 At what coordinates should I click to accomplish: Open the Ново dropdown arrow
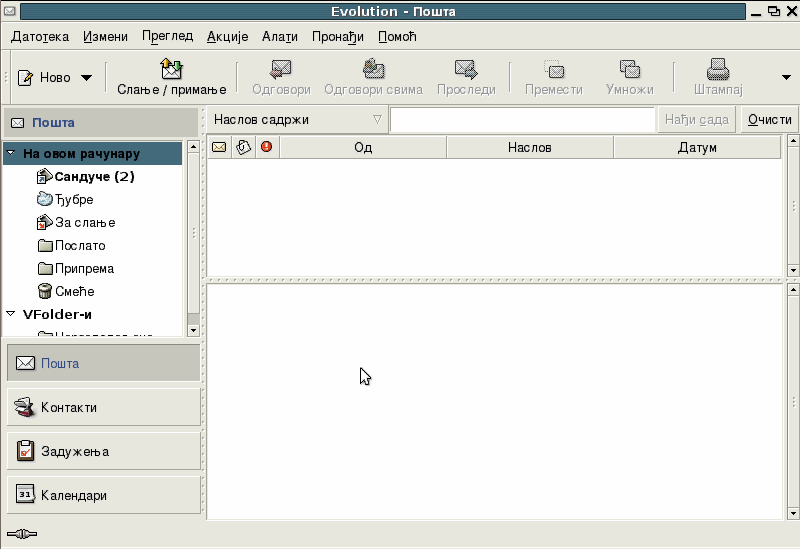pyautogui.click(x=86, y=78)
